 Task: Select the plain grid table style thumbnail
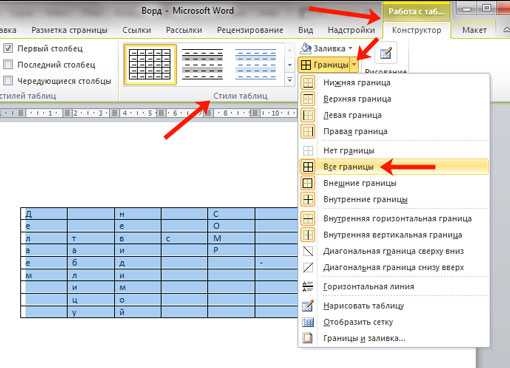coord(150,64)
